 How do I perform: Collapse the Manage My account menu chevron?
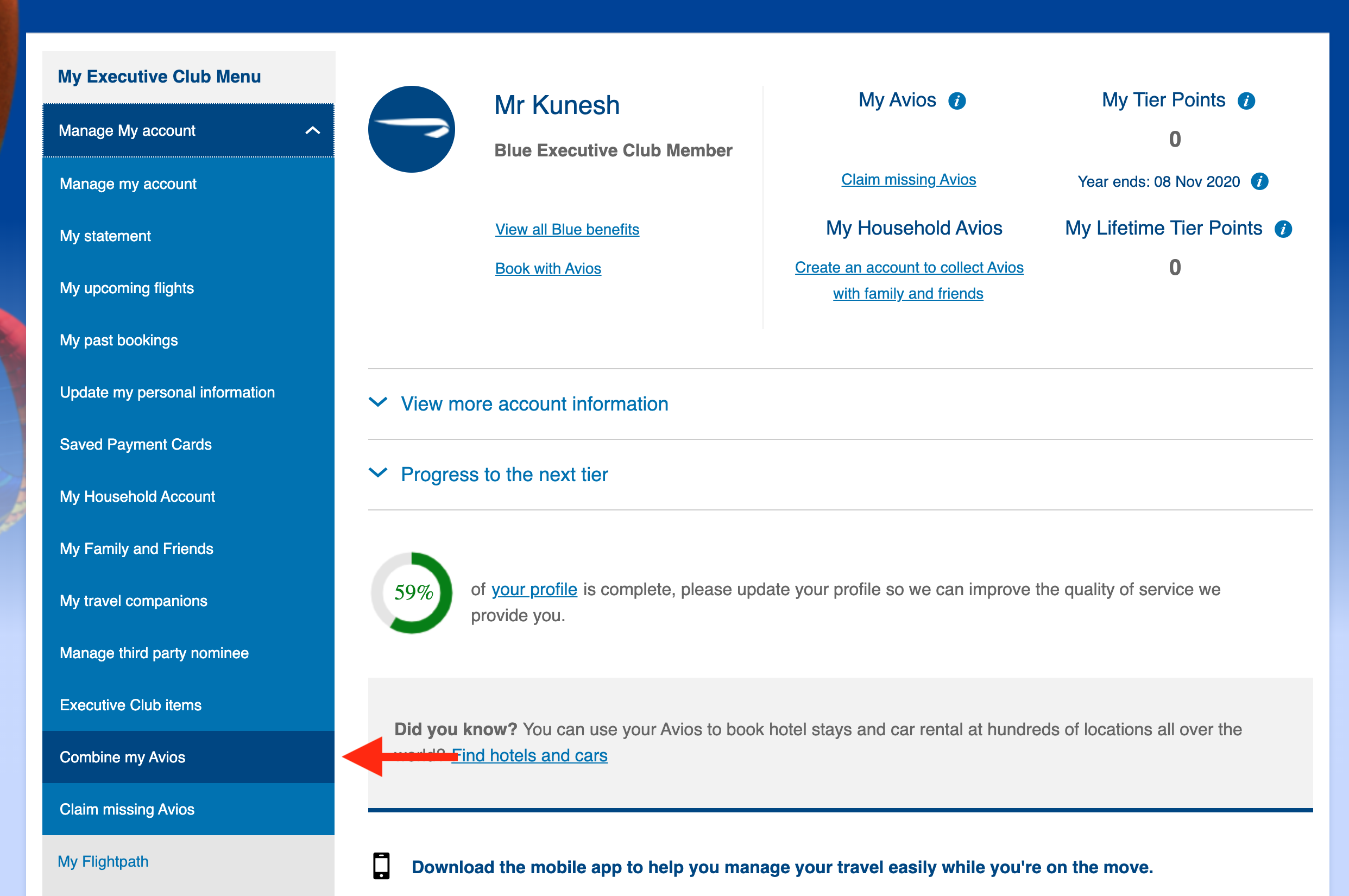click(312, 130)
